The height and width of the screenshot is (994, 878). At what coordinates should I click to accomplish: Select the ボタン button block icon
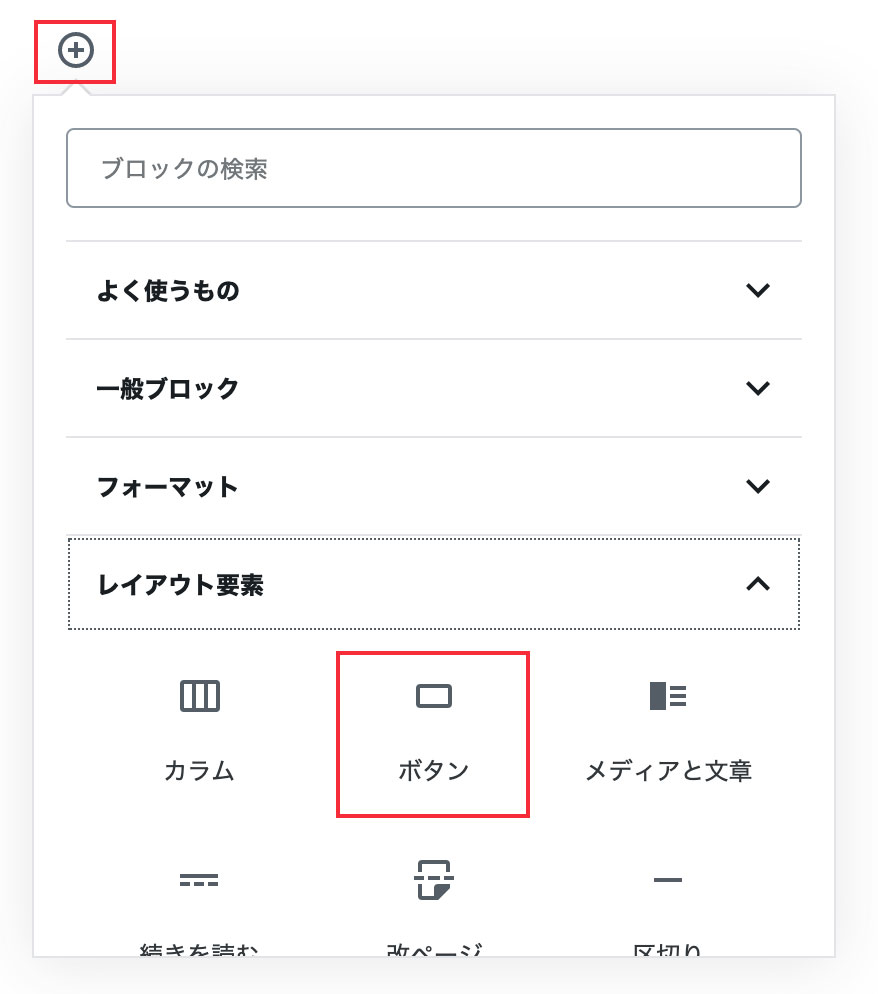[434, 696]
